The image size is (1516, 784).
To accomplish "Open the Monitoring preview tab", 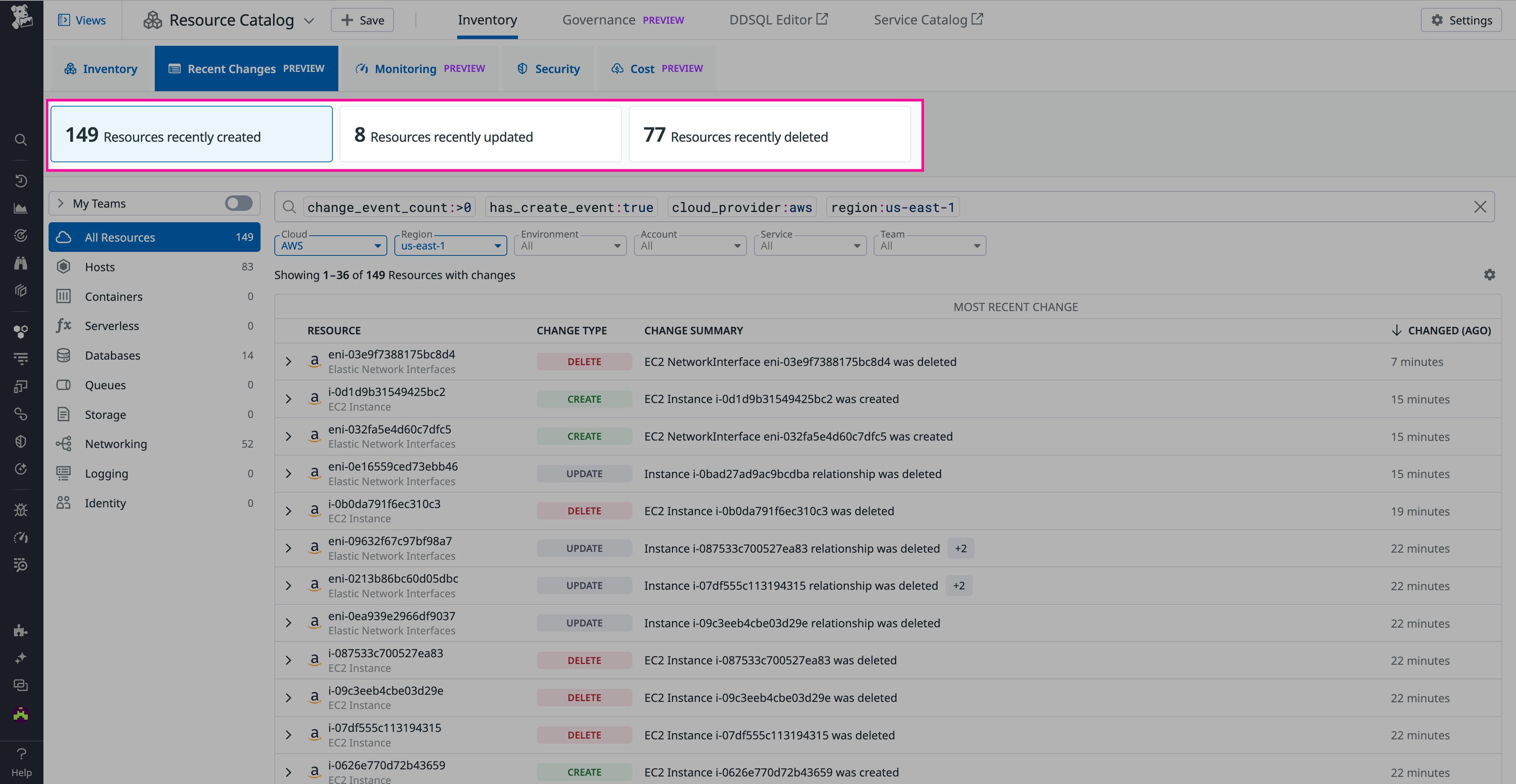I will point(419,68).
